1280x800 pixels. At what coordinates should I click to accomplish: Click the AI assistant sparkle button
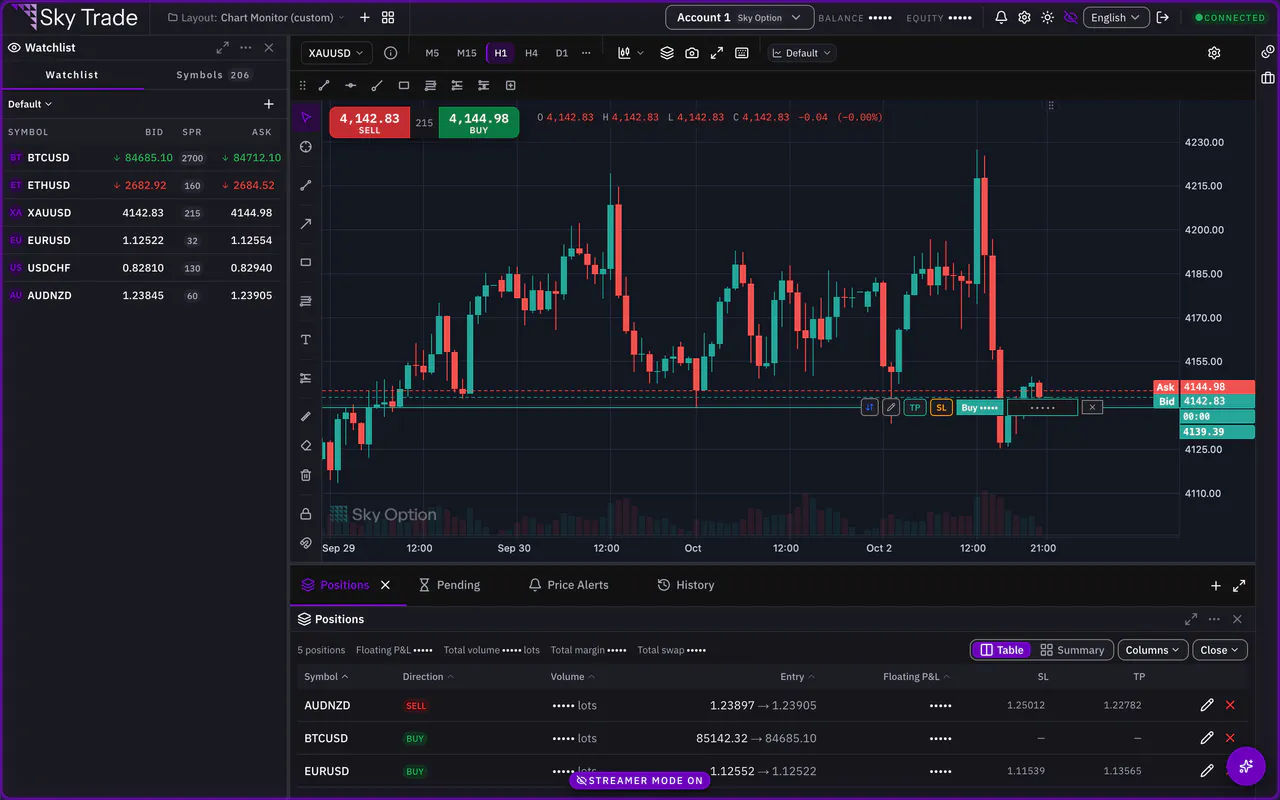point(1246,766)
